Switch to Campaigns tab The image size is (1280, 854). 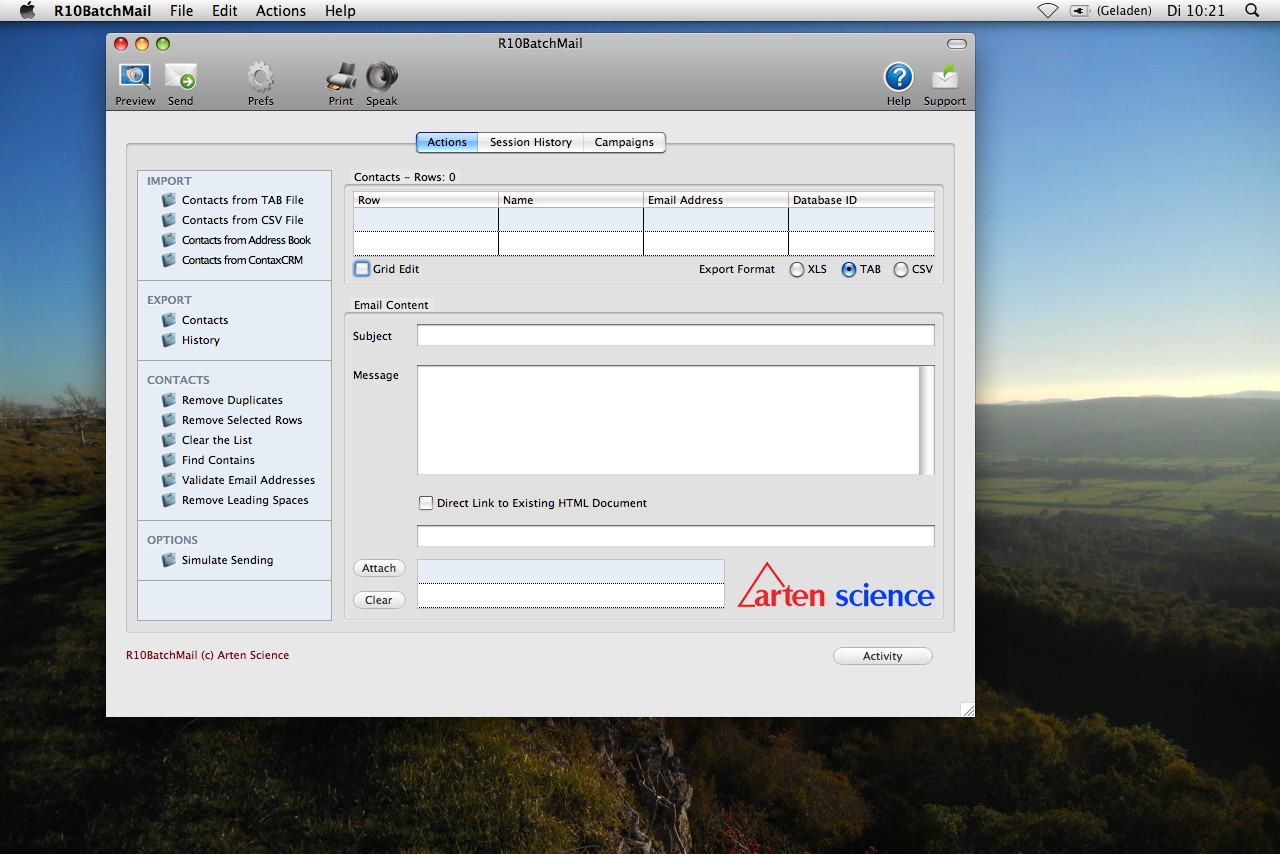pyautogui.click(x=624, y=142)
